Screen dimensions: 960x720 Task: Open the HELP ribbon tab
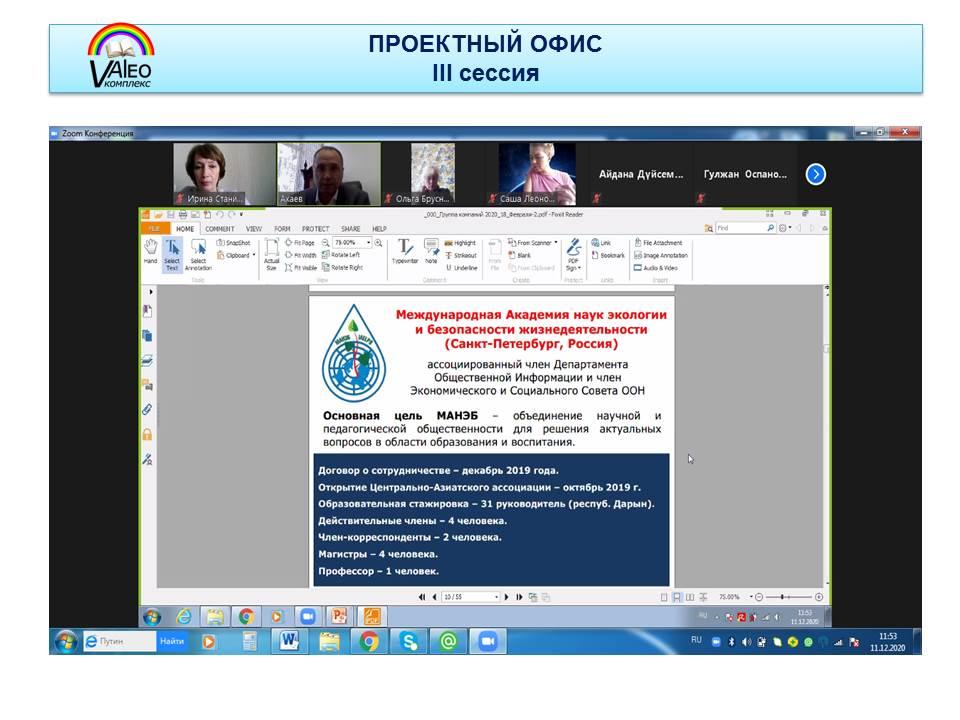[x=380, y=229]
